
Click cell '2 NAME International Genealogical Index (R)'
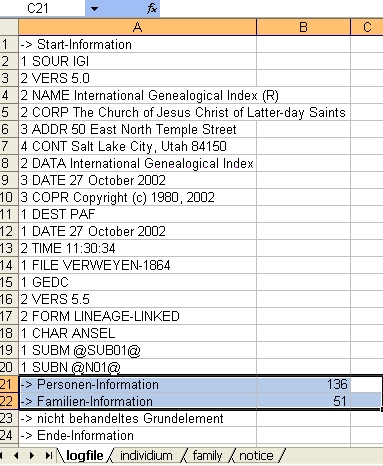click(137, 95)
